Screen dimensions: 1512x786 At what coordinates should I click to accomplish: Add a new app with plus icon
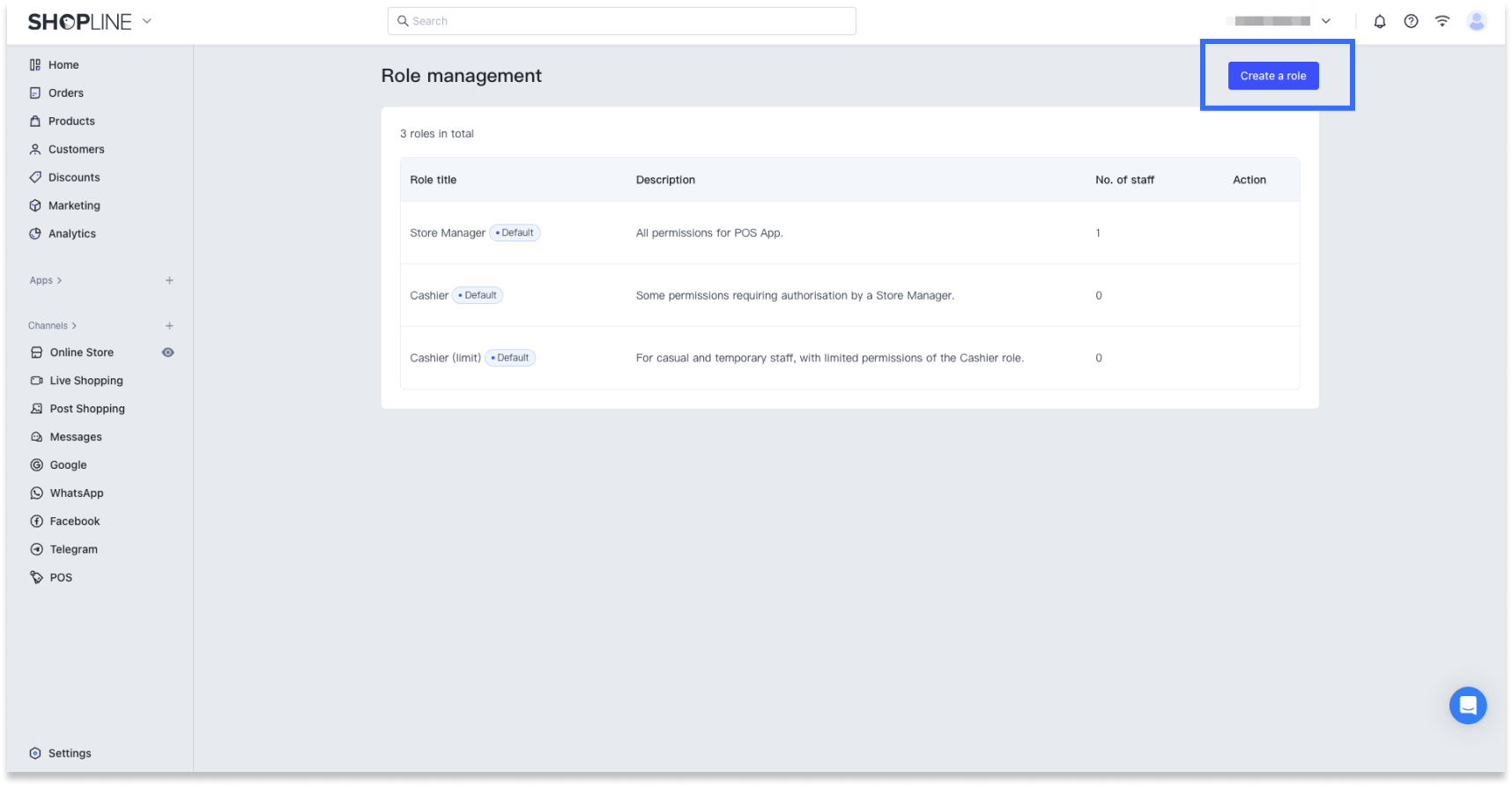(169, 281)
